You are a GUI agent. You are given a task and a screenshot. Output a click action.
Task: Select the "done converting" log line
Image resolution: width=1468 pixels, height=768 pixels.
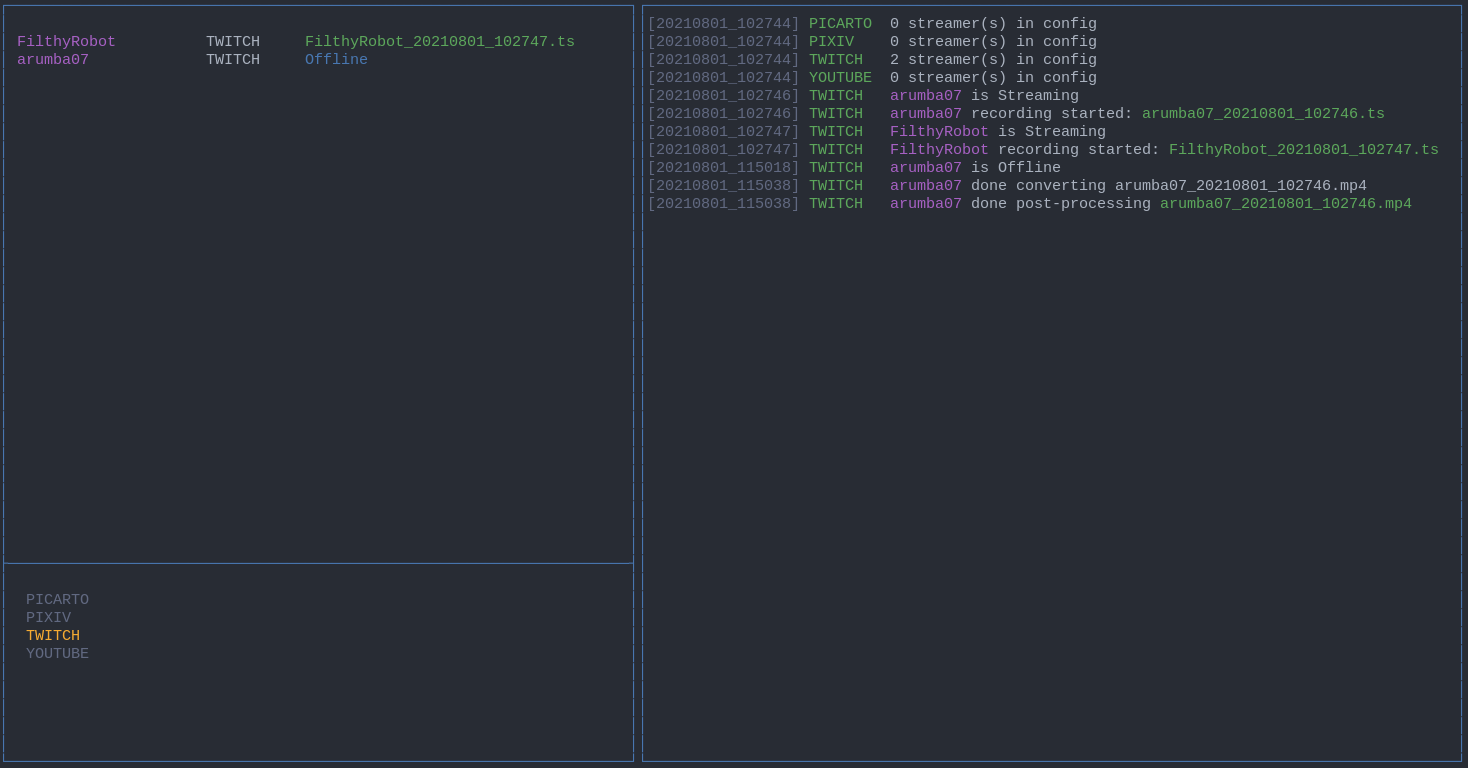coord(1128,186)
